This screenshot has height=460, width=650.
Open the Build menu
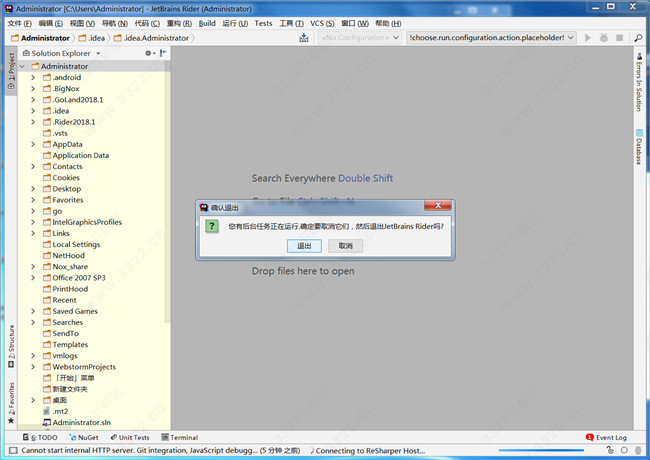click(207, 23)
